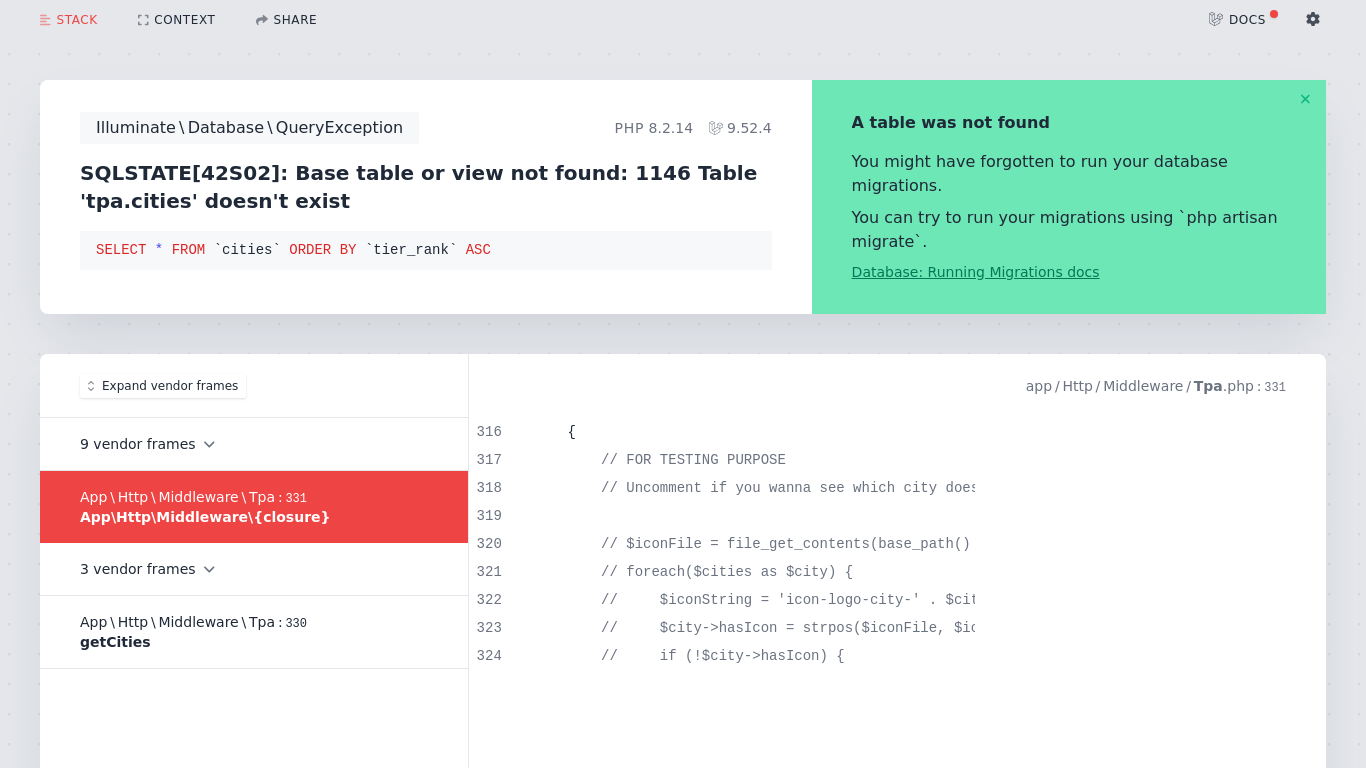This screenshot has height=768, width=1366.
Task: Click chevron beside 9 vendor frames
Action: (x=209, y=444)
